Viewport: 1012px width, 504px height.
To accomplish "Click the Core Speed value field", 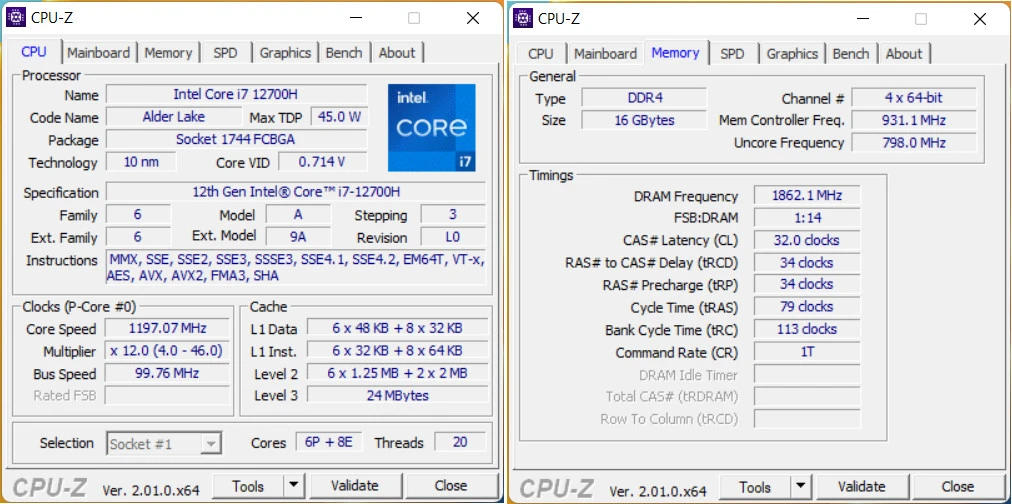I will tap(166, 329).
